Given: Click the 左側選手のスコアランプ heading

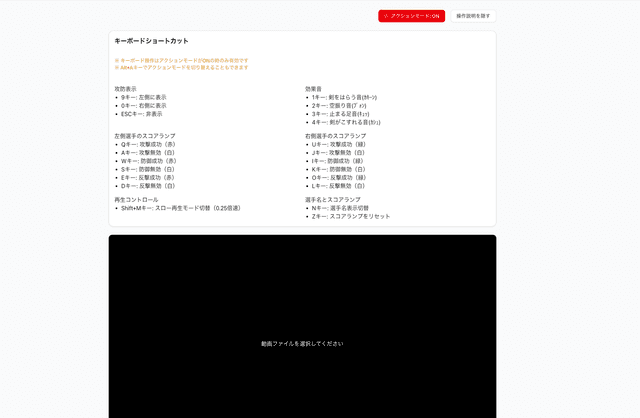Looking at the screenshot, I should 145,136.
